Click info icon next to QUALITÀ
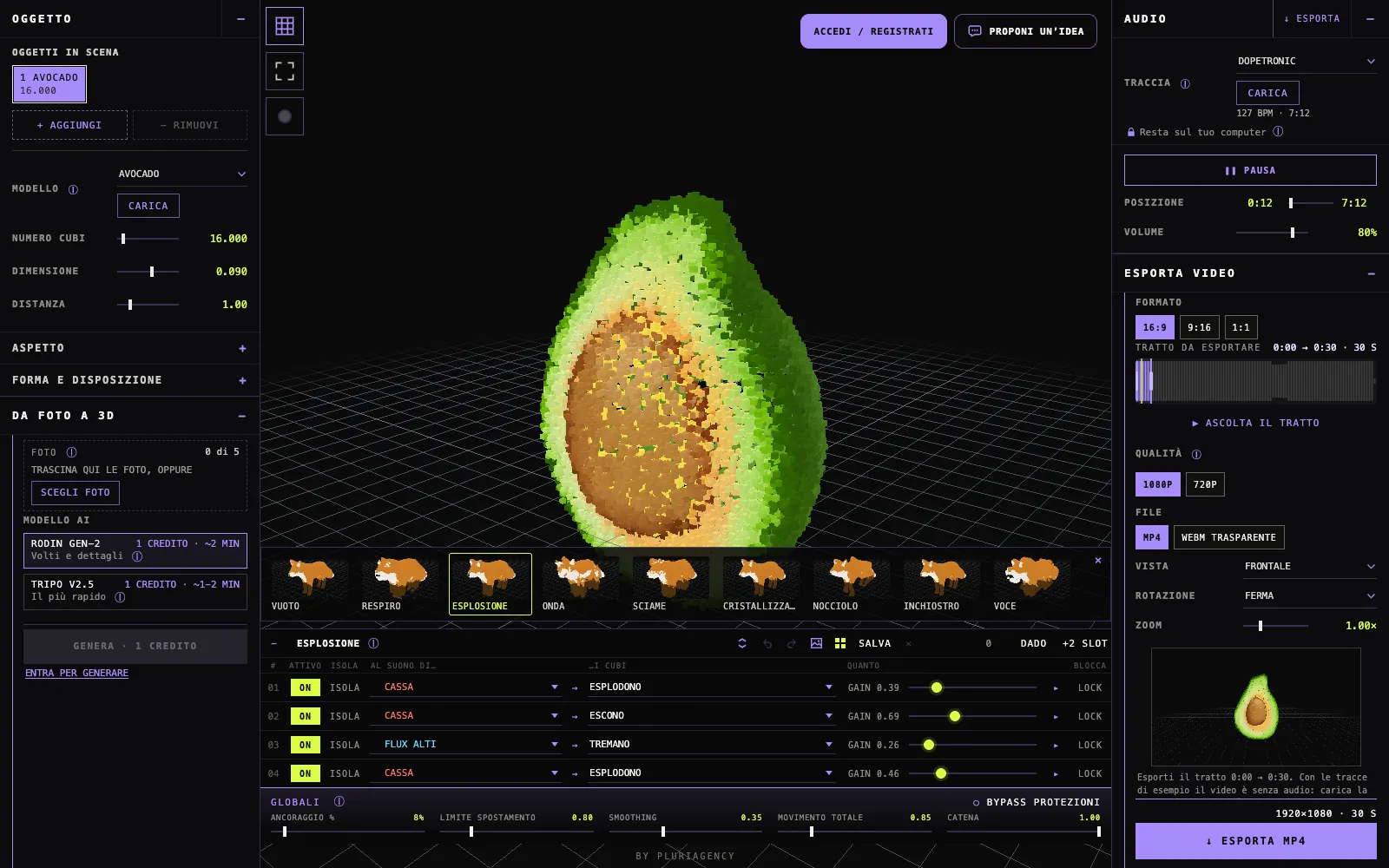 click(x=1196, y=454)
